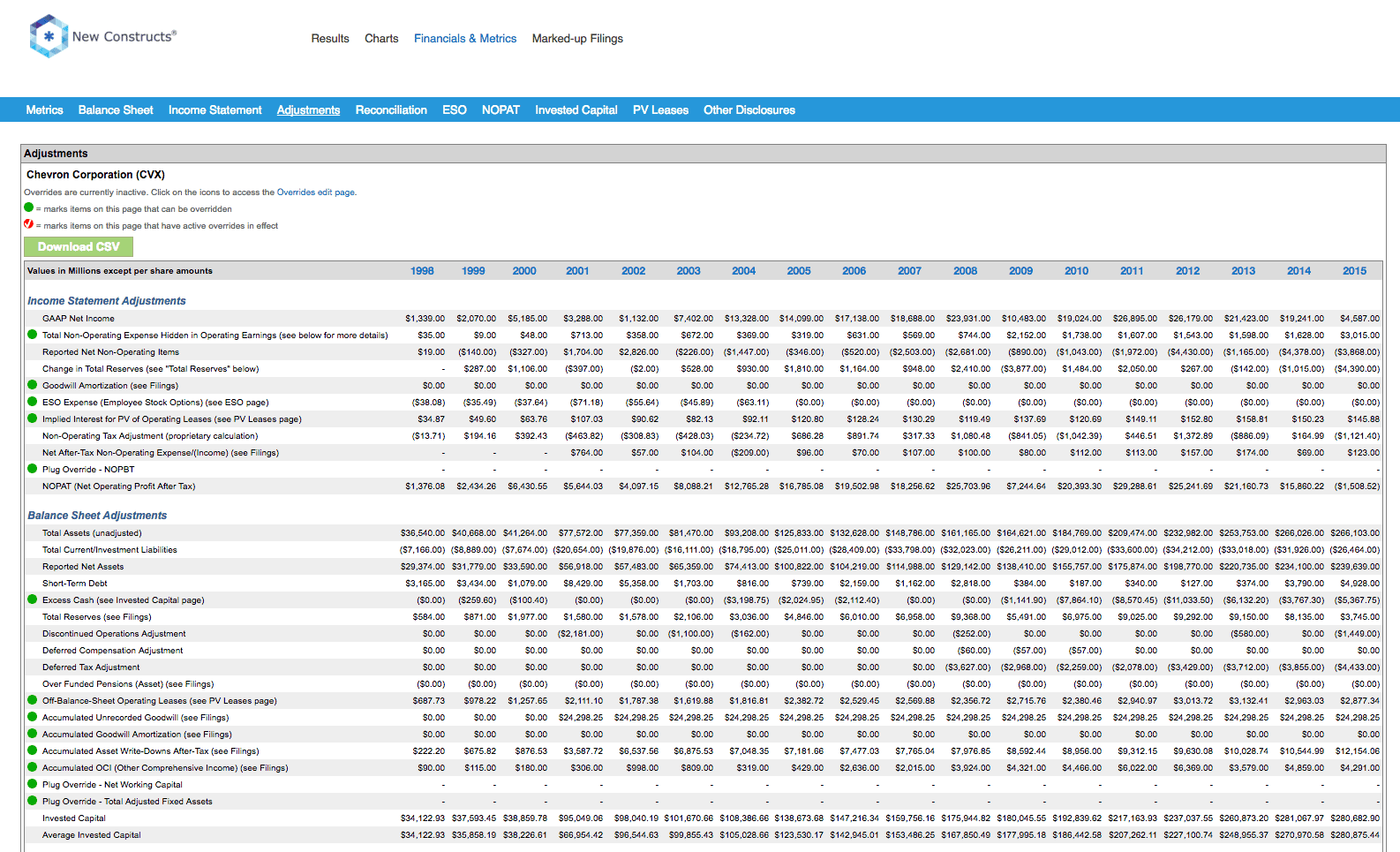Switch to the Reconciliation tab
This screenshot has width=1400, height=852.
(x=391, y=110)
